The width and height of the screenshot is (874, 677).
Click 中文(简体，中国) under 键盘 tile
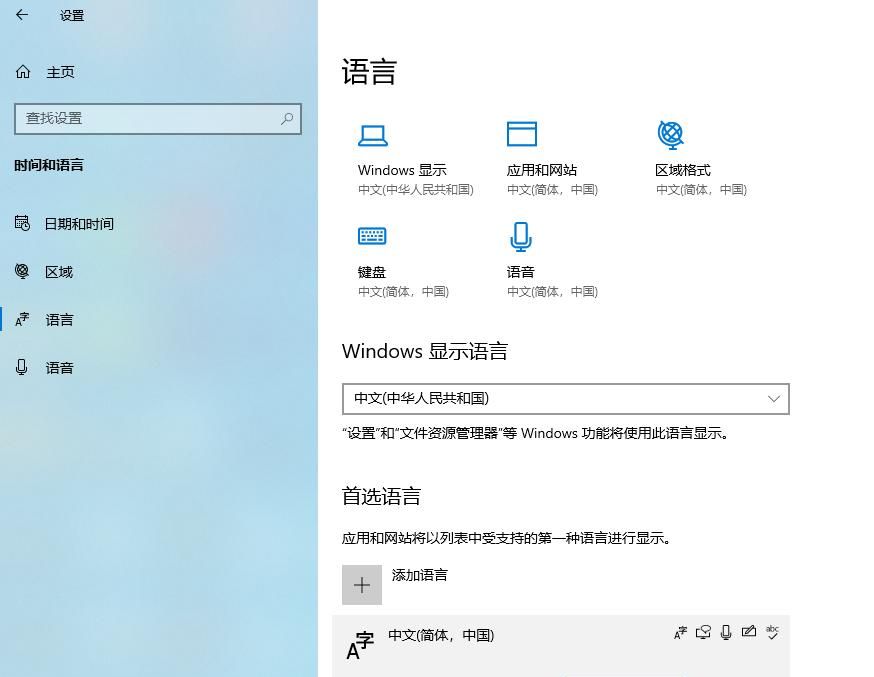point(404,292)
